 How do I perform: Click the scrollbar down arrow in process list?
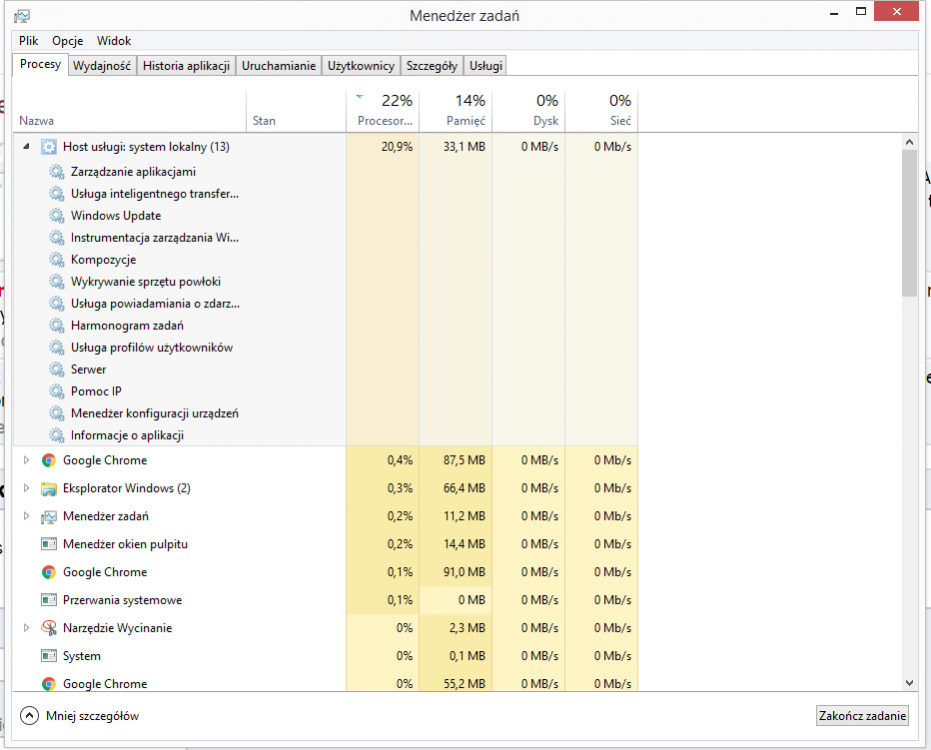point(909,682)
